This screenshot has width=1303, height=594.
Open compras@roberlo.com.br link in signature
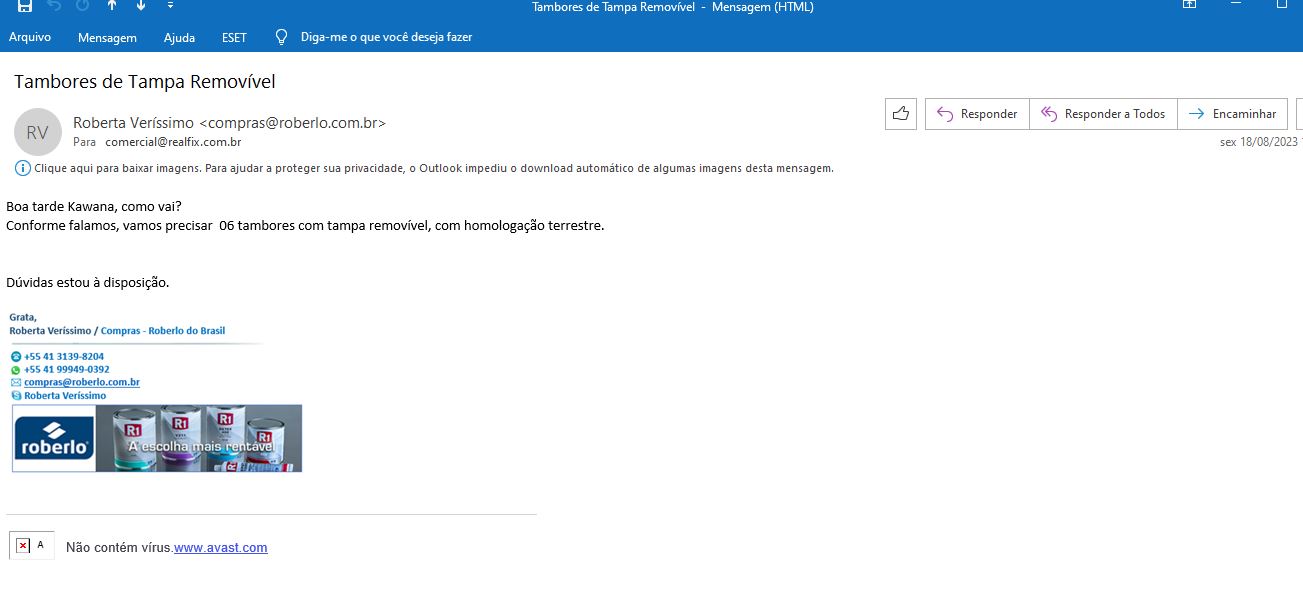click(x=81, y=382)
